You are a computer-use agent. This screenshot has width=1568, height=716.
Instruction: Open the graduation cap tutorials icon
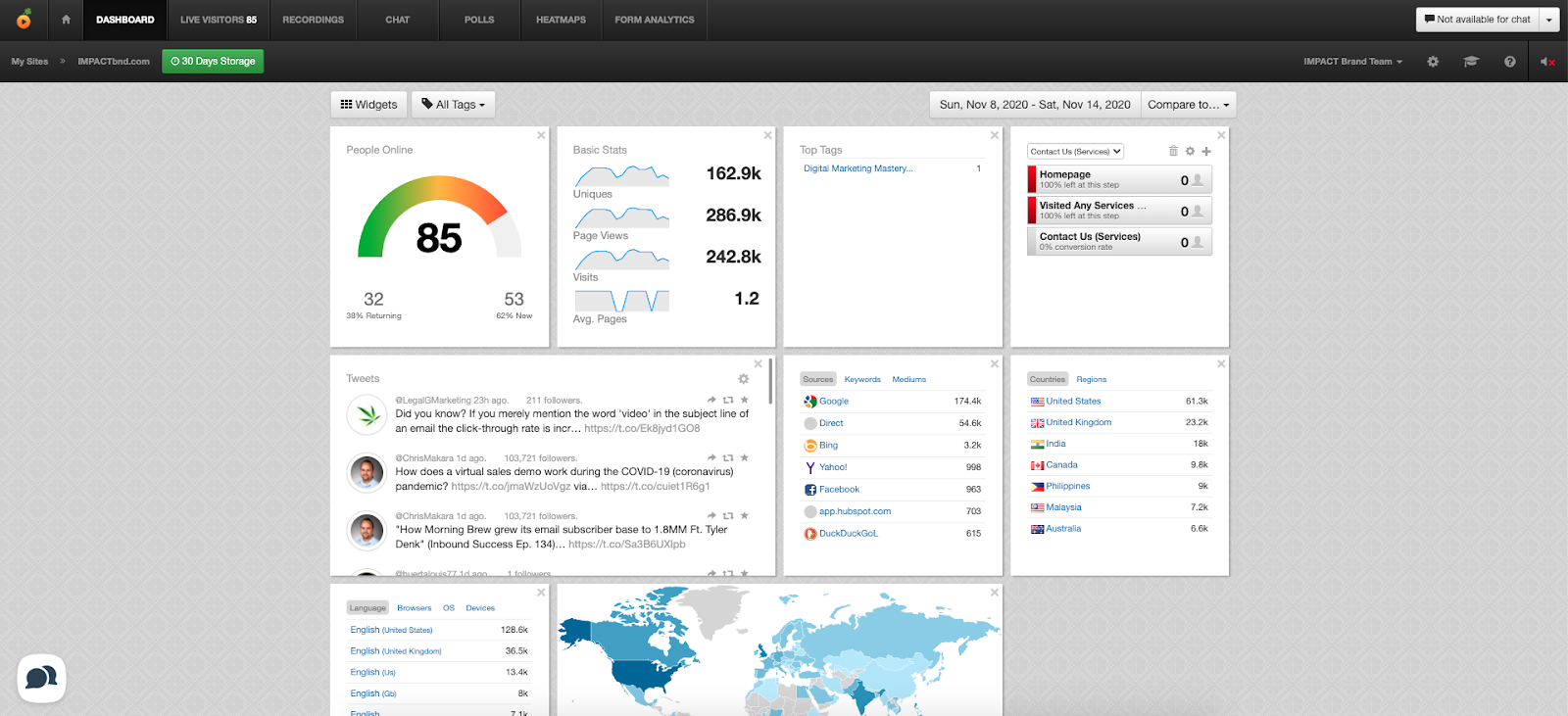pyautogui.click(x=1471, y=62)
